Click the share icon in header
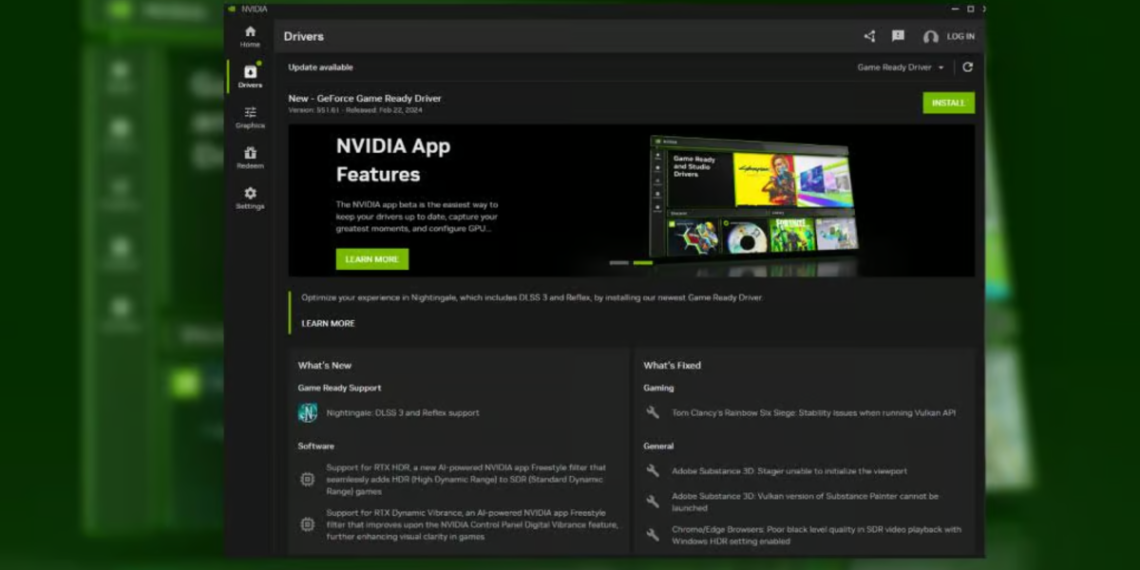The height and width of the screenshot is (570, 1140). coord(869,36)
